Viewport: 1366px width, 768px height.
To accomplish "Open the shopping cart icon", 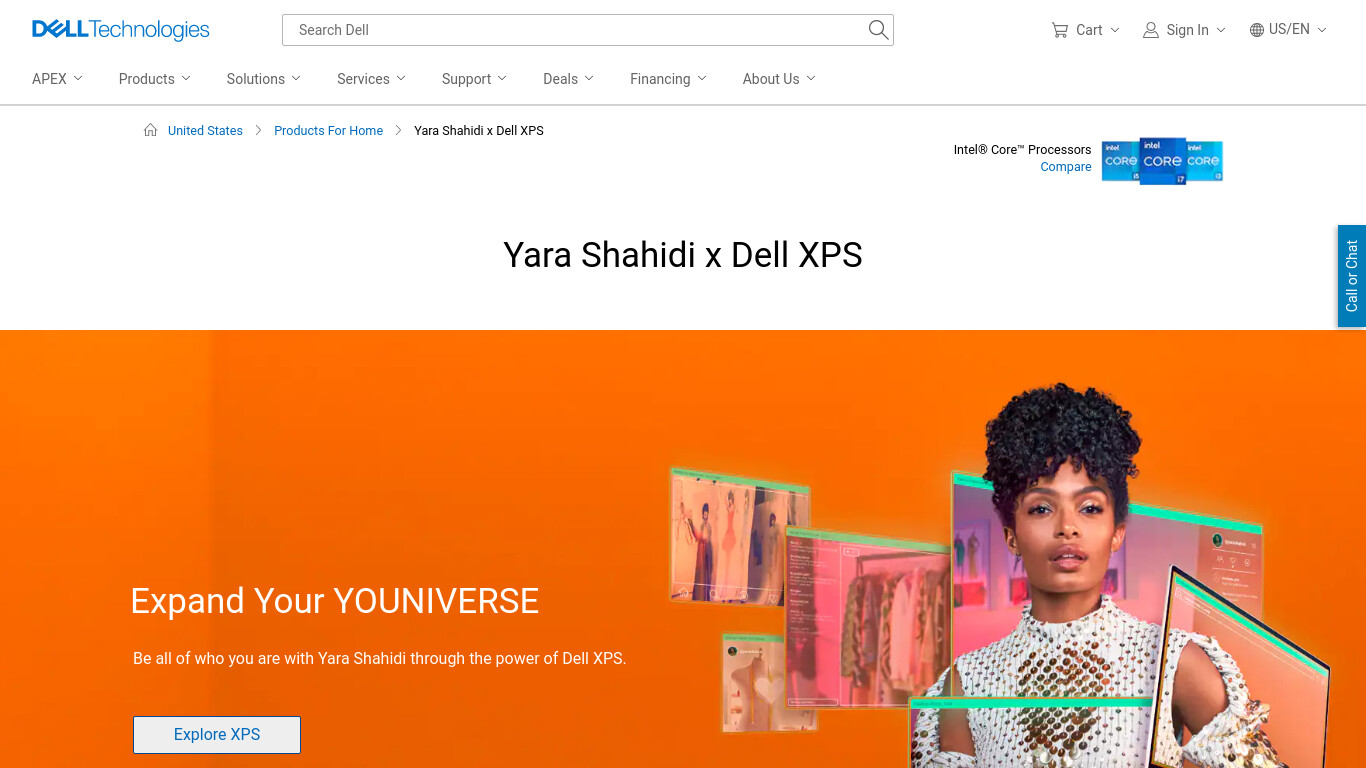I will (1060, 30).
